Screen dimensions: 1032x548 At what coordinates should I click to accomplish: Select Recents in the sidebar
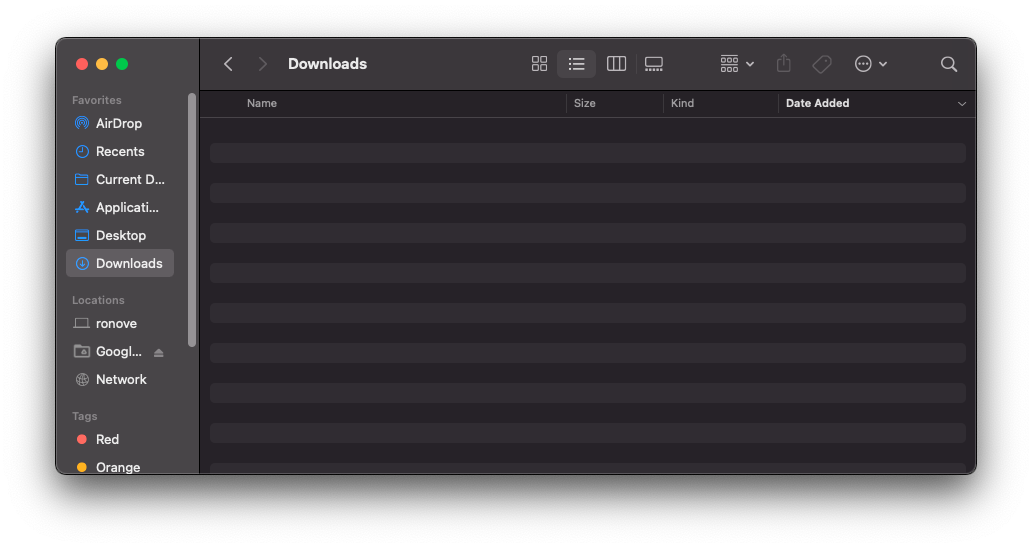click(x=120, y=152)
